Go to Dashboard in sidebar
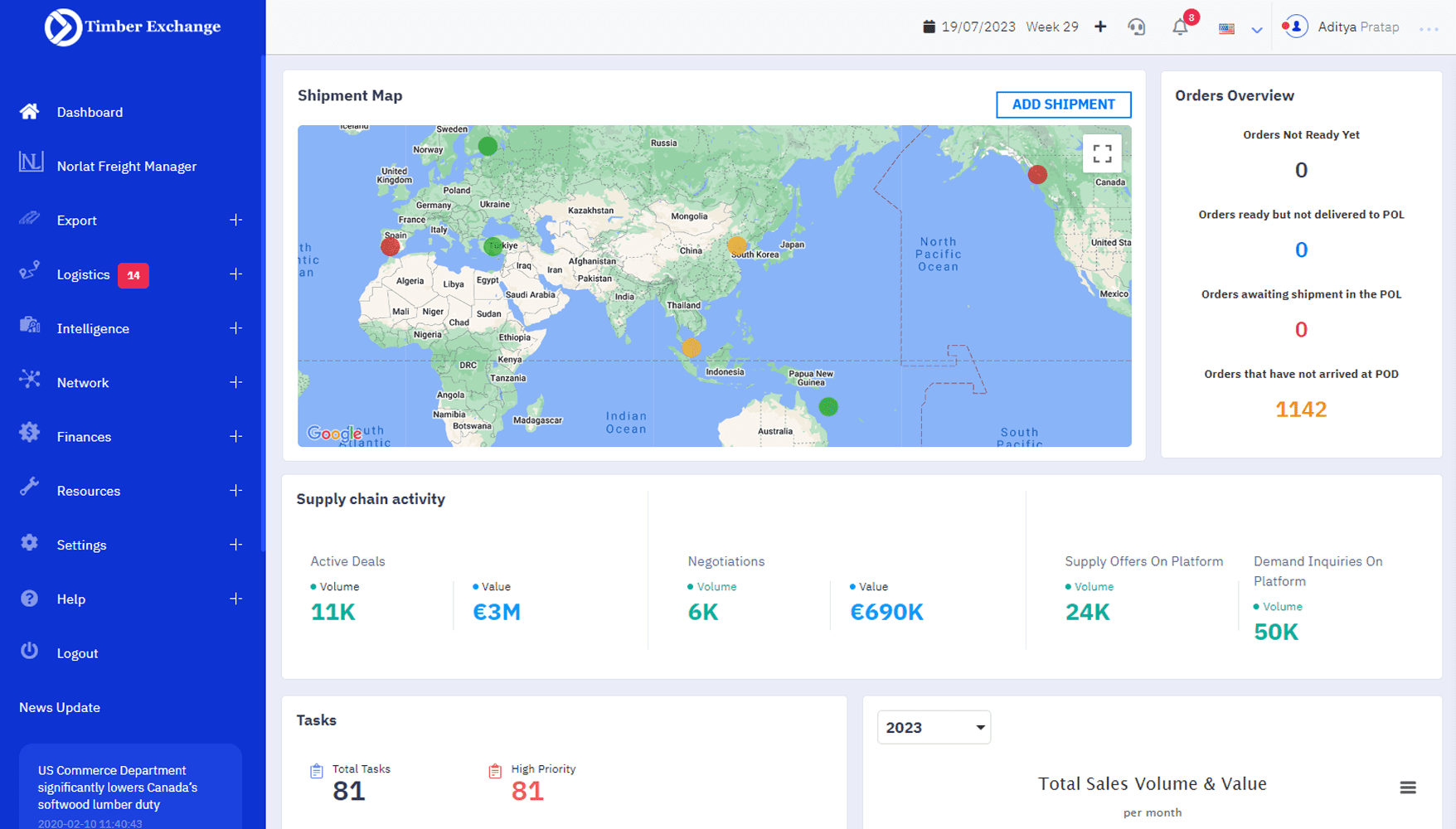This screenshot has height=829, width=1456. click(x=90, y=112)
